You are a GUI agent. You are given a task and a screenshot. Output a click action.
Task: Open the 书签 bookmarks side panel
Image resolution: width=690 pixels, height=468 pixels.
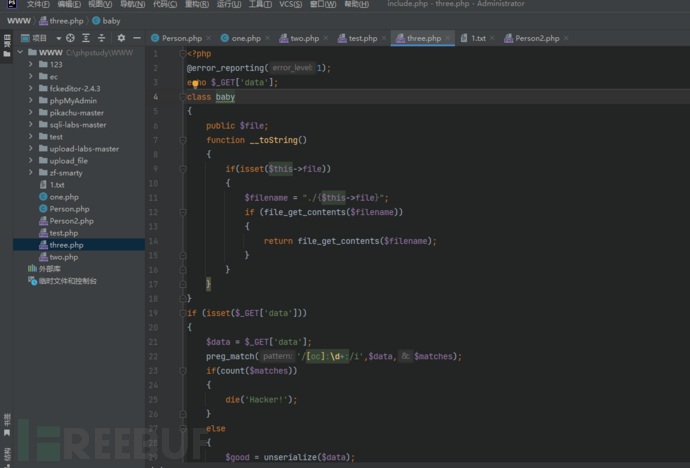(x=7, y=424)
